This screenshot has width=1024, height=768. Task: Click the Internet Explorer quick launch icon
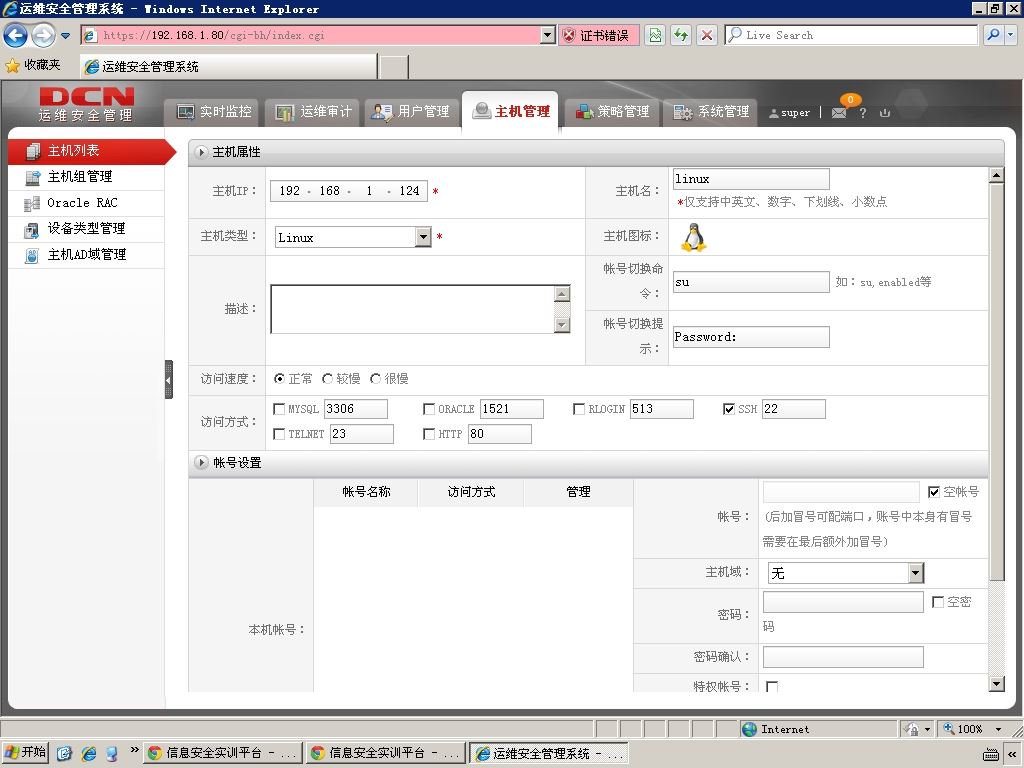coord(88,753)
